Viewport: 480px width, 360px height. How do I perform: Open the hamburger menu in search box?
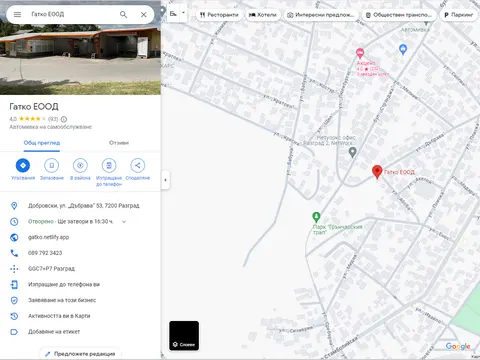coord(17,14)
